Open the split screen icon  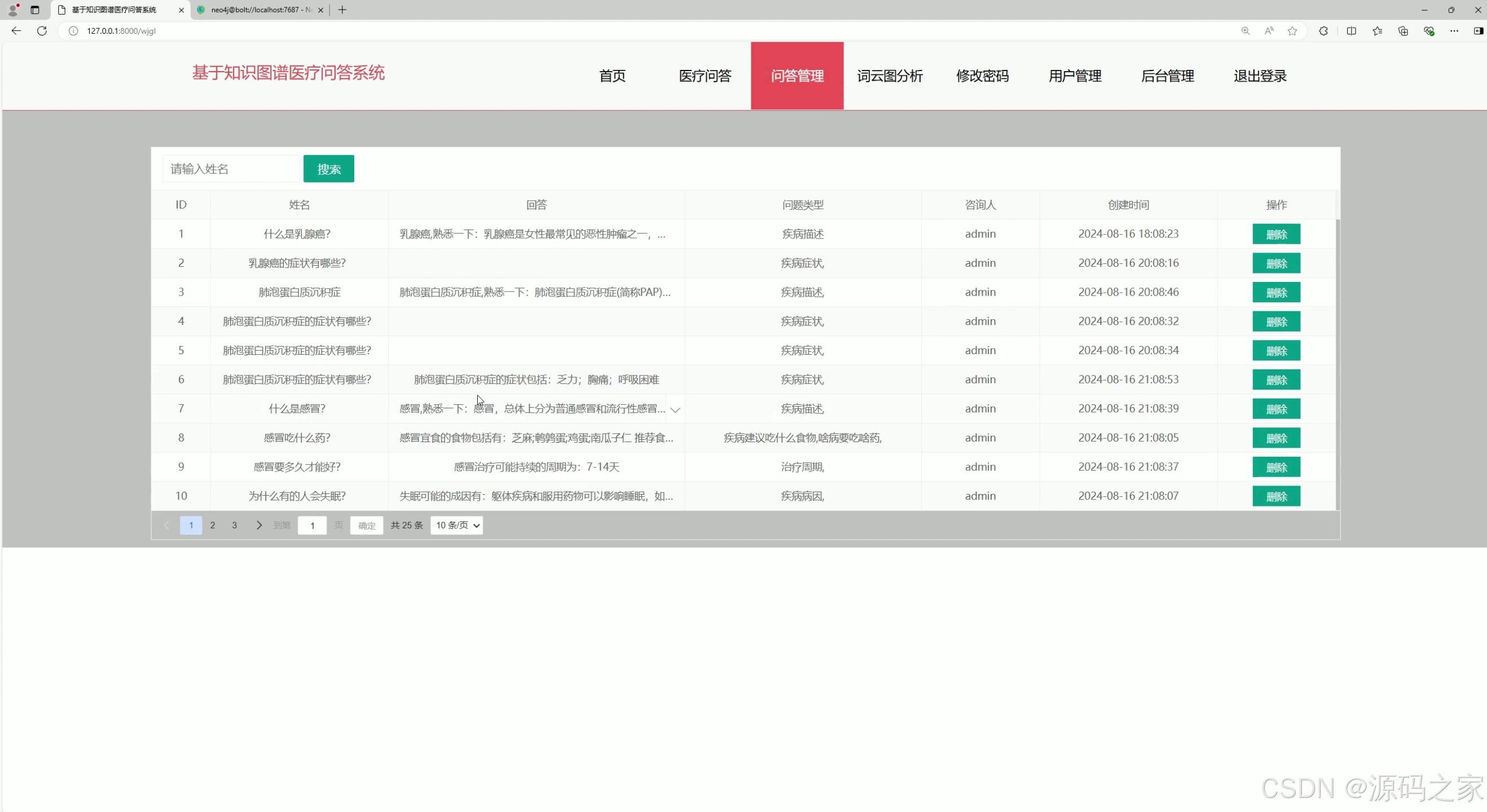coord(1352,31)
